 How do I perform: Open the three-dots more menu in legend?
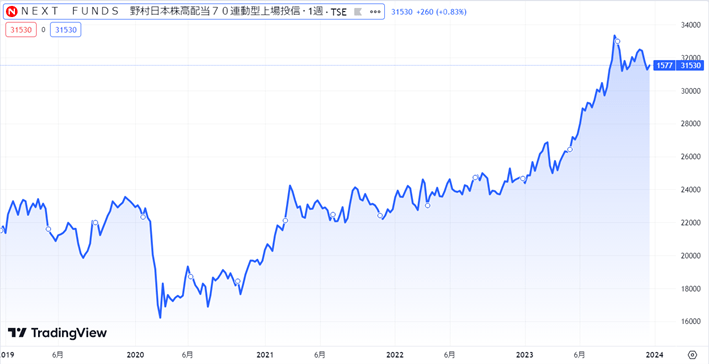point(375,12)
